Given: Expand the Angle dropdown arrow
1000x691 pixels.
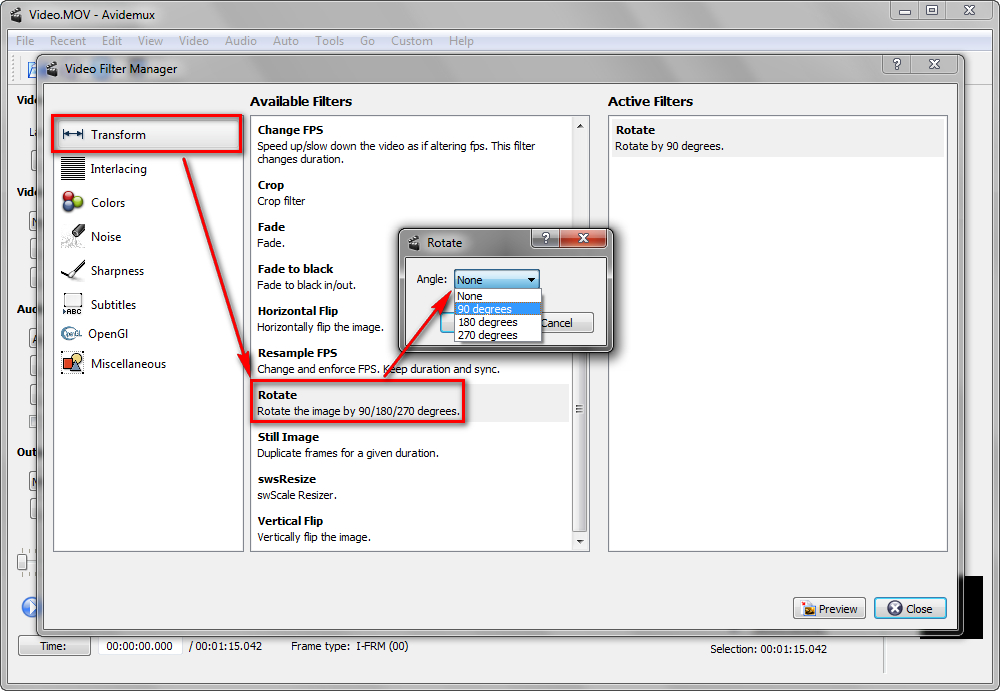Looking at the screenshot, I should click(x=532, y=280).
